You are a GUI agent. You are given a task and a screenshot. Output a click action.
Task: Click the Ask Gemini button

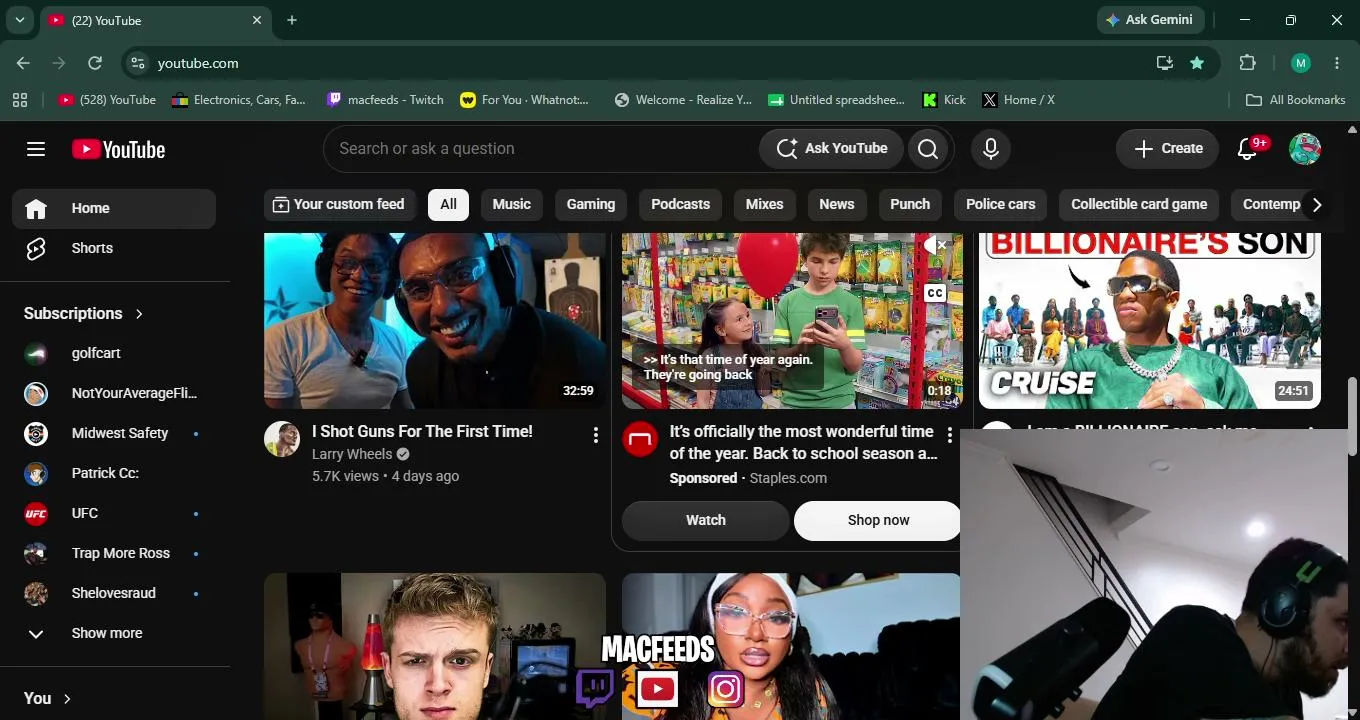click(x=1148, y=20)
